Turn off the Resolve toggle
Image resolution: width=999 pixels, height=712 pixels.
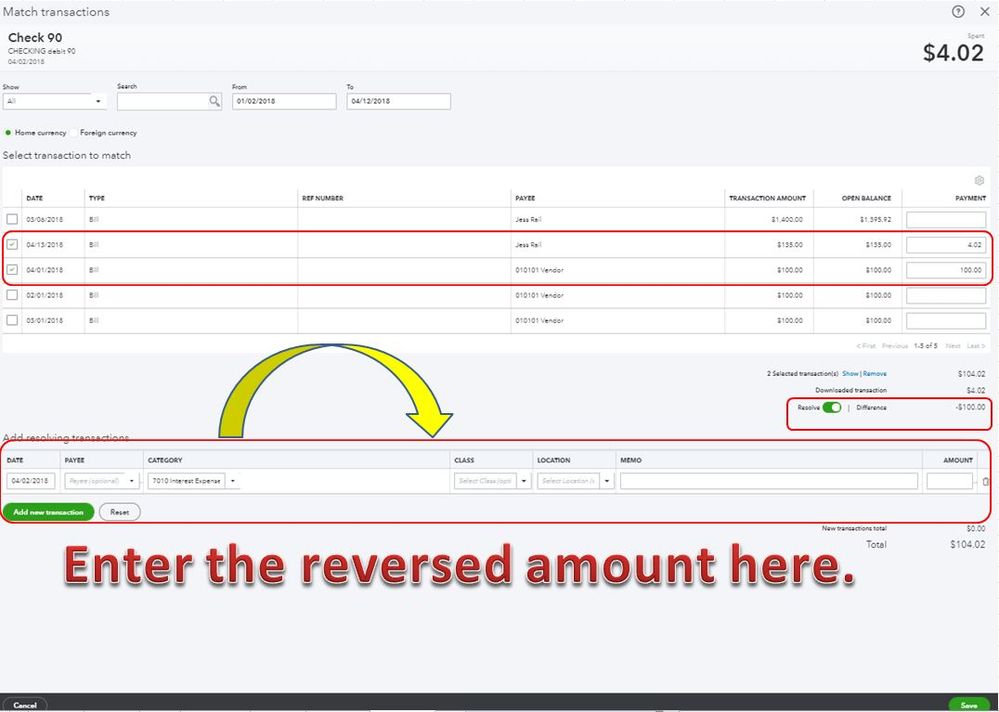(832, 408)
